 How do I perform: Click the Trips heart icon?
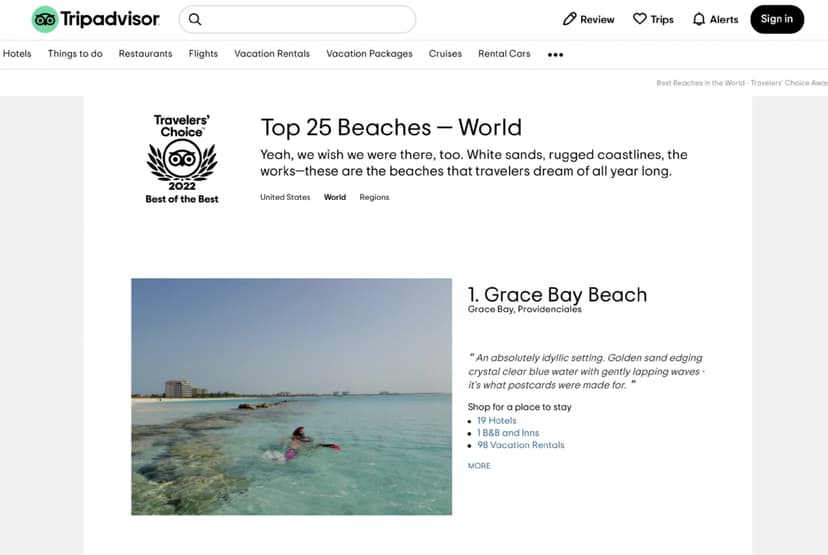[x=640, y=19]
